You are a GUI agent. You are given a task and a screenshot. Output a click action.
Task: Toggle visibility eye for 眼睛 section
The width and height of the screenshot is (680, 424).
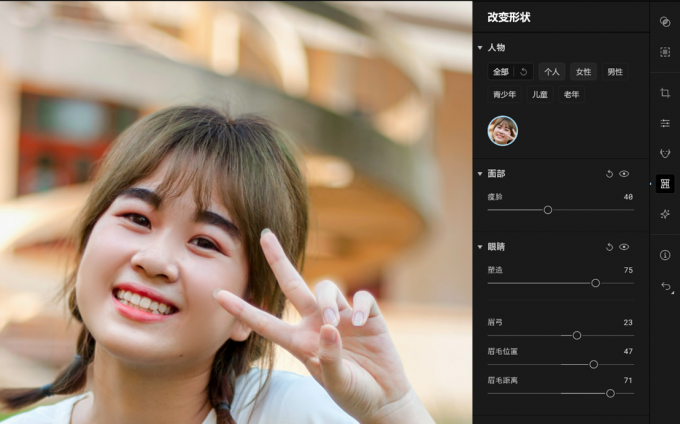click(x=624, y=247)
